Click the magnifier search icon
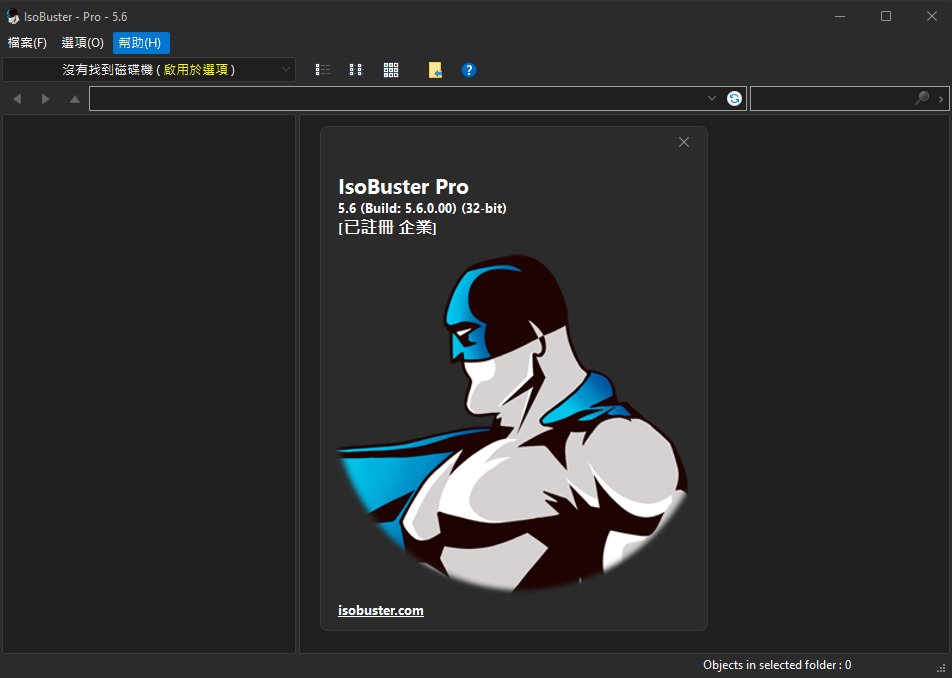Image resolution: width=952 pixels, height=678 pixels. click(x=922, y=98)
